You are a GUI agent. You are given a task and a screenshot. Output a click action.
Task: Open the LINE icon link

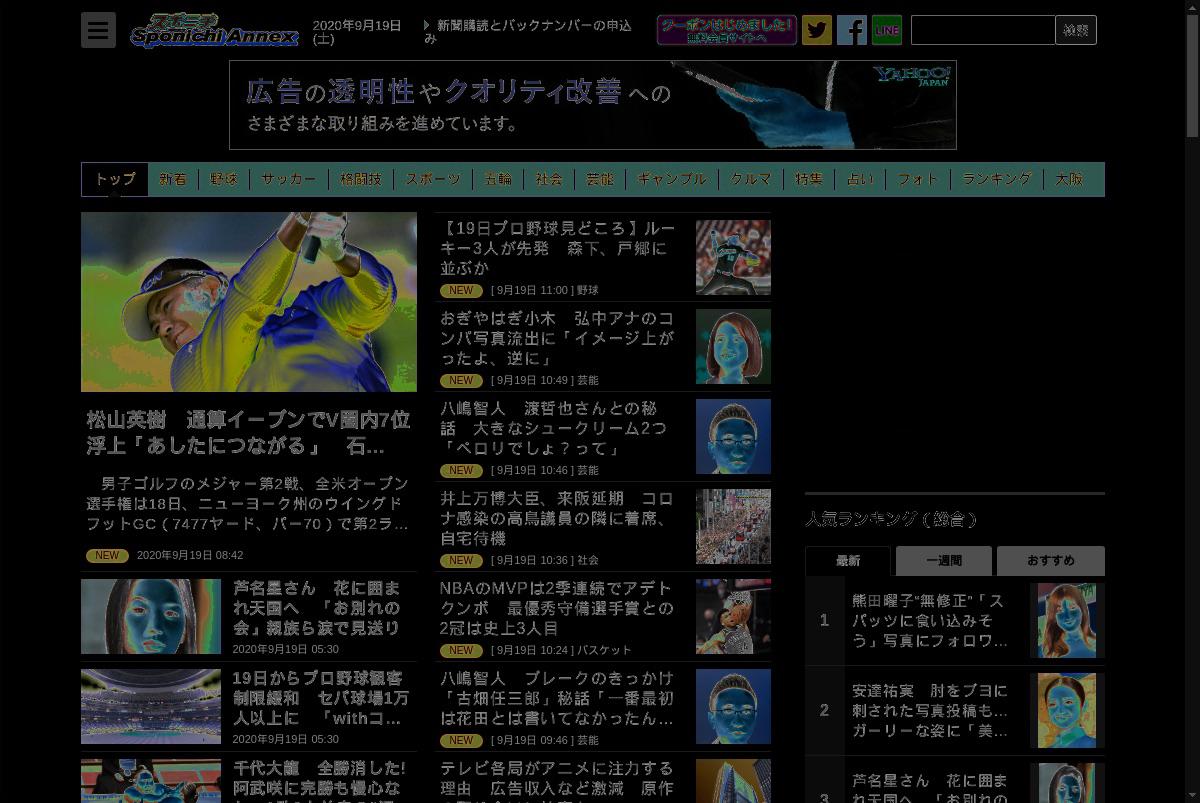click(887, 30)
